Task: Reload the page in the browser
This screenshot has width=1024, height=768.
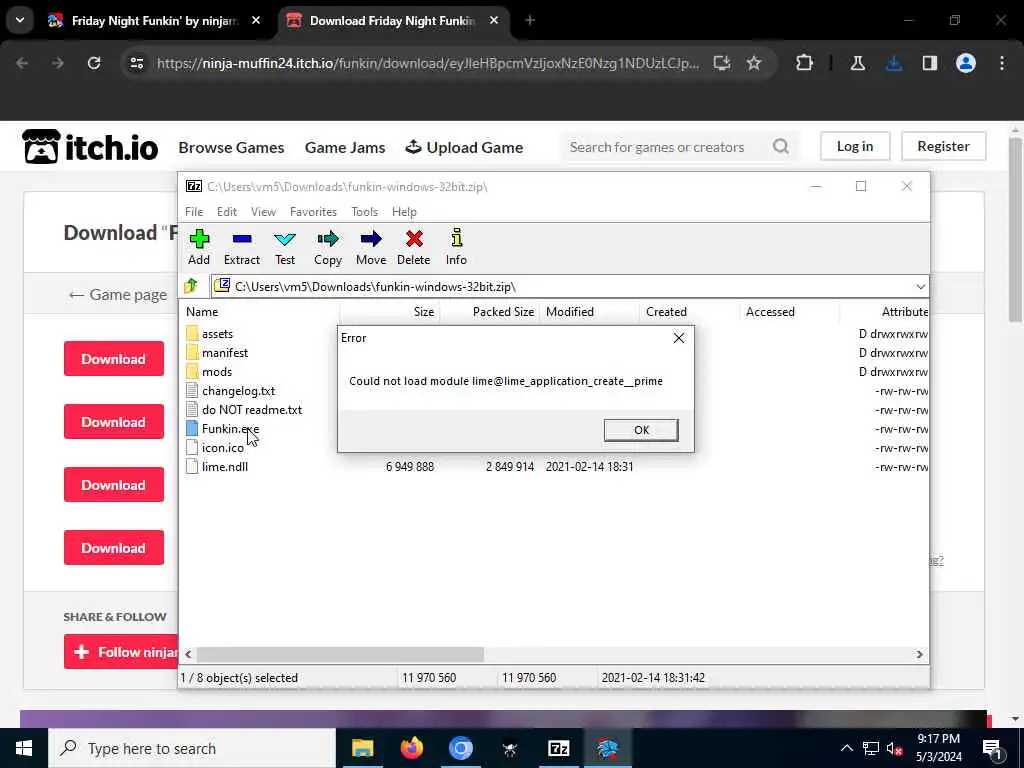Action: [94, 63]
